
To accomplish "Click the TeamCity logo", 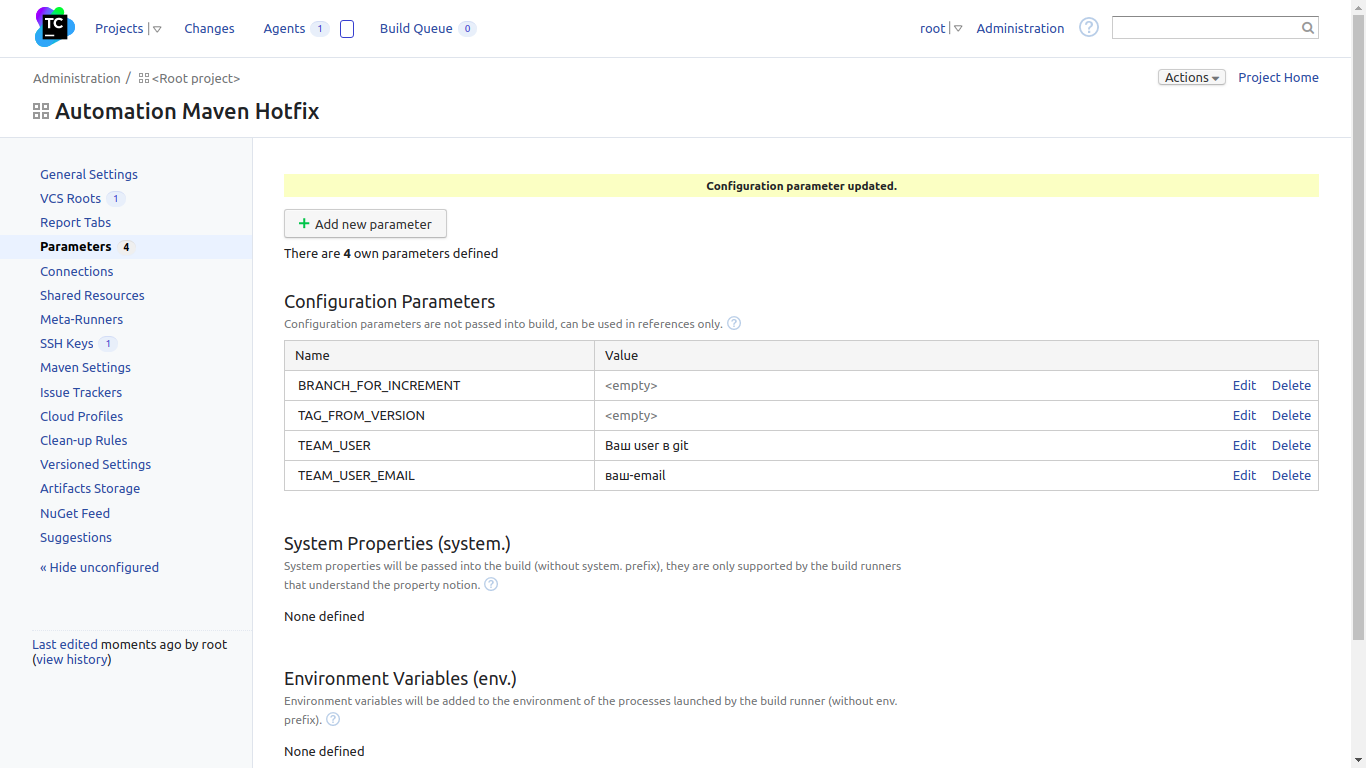I will click(54, 27).
